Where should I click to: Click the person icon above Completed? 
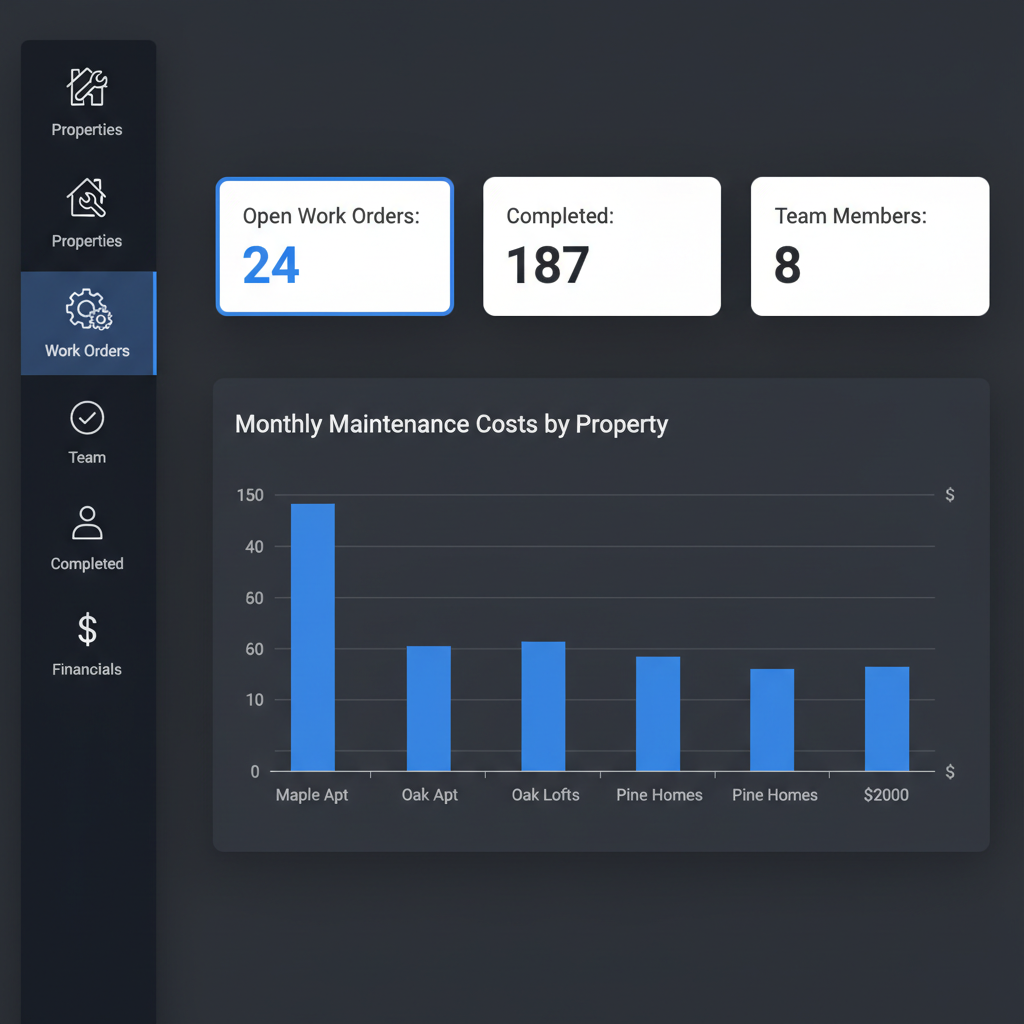pos(87,522)
